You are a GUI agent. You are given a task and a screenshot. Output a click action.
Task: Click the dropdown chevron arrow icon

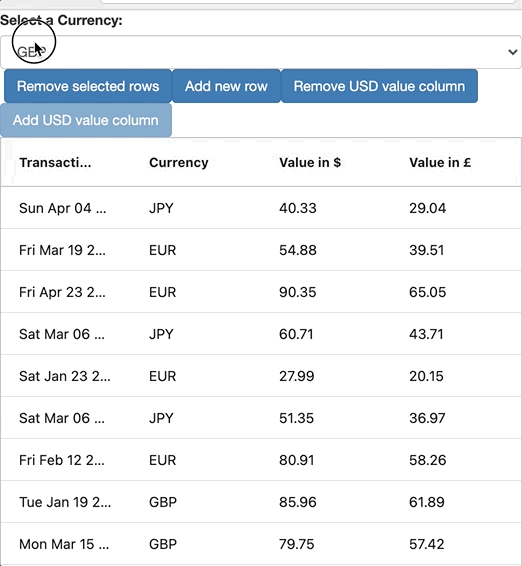coord(513,52)
